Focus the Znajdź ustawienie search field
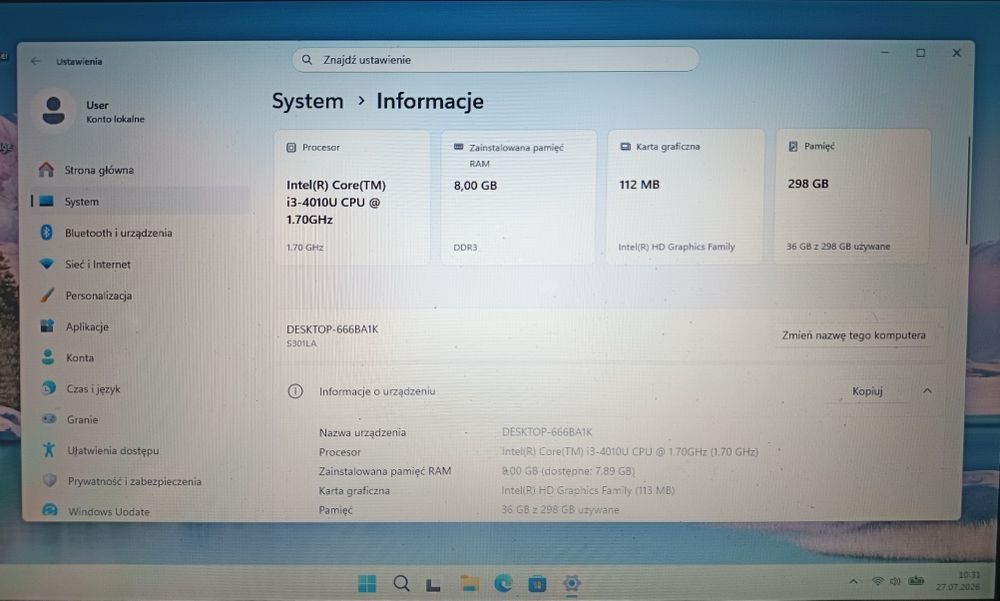 click(x=496, y=59)
